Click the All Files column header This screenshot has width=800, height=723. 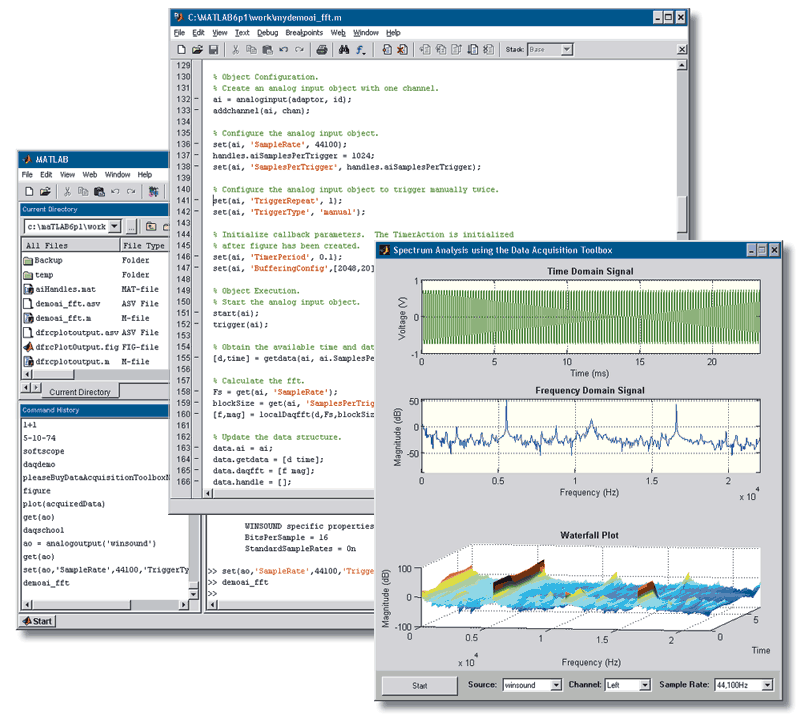coord(70,245)
